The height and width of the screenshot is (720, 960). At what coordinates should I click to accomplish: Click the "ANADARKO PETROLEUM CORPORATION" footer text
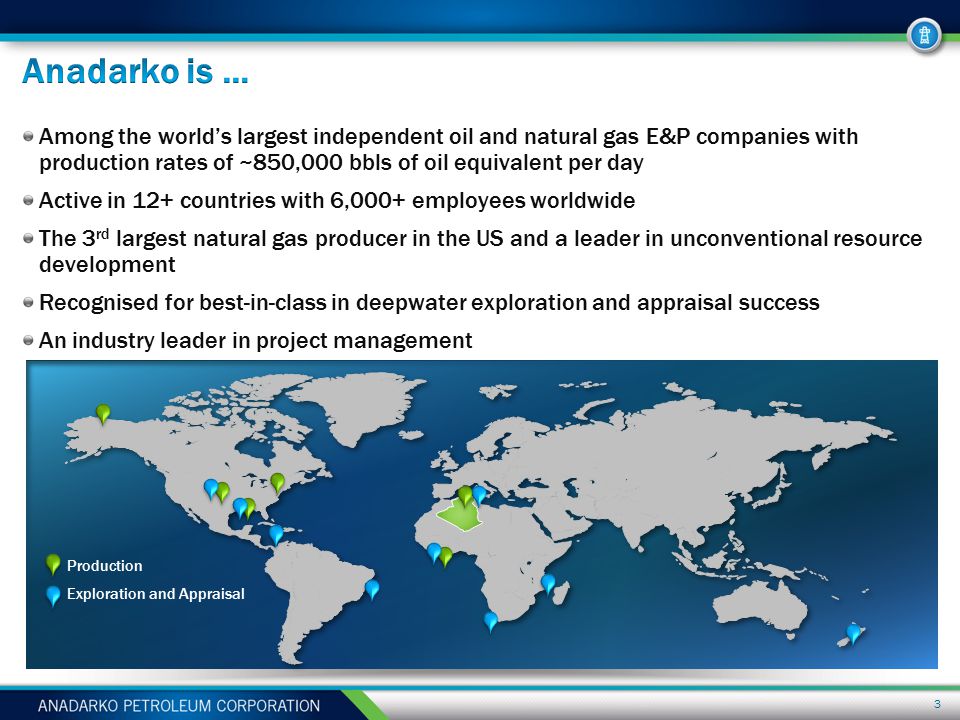click(179, 706)
